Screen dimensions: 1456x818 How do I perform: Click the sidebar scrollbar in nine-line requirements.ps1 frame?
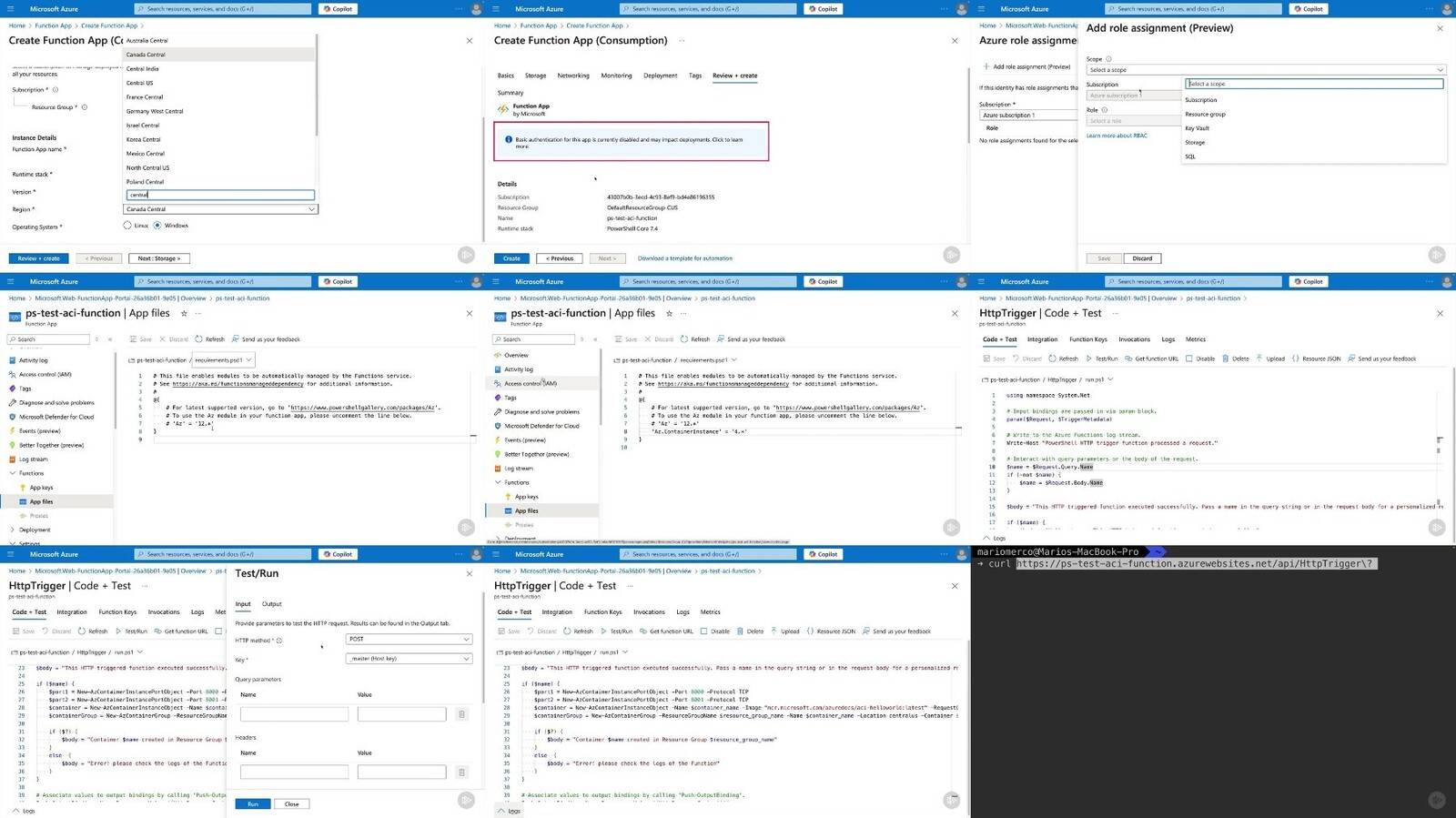tap(116, 391)
